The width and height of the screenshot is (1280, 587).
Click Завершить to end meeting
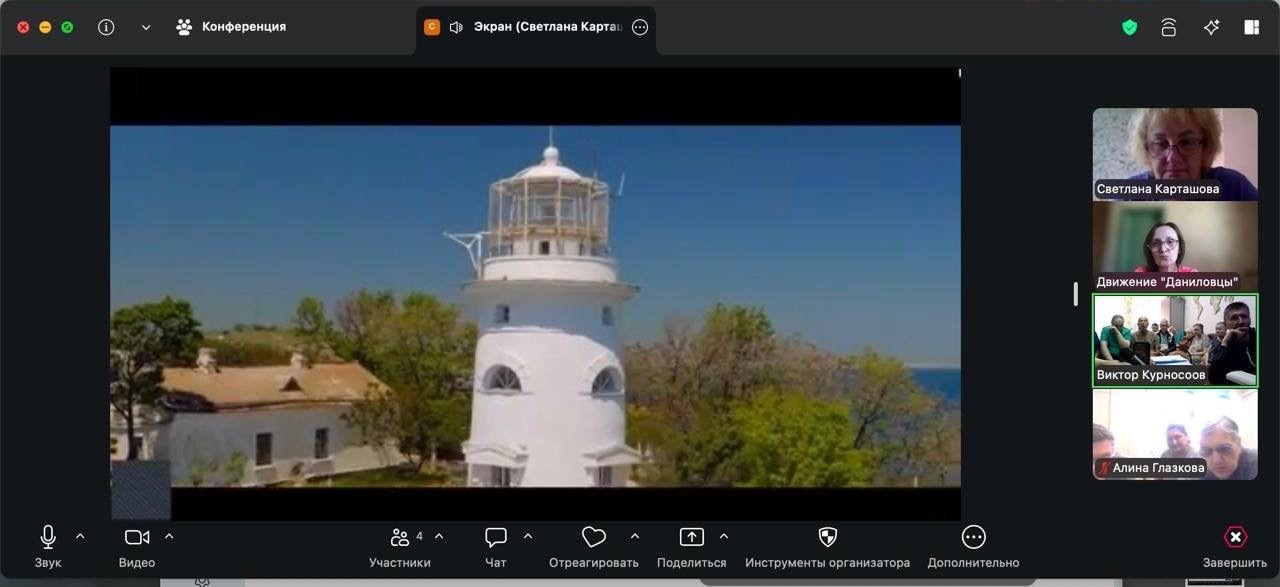point(1235,548)
